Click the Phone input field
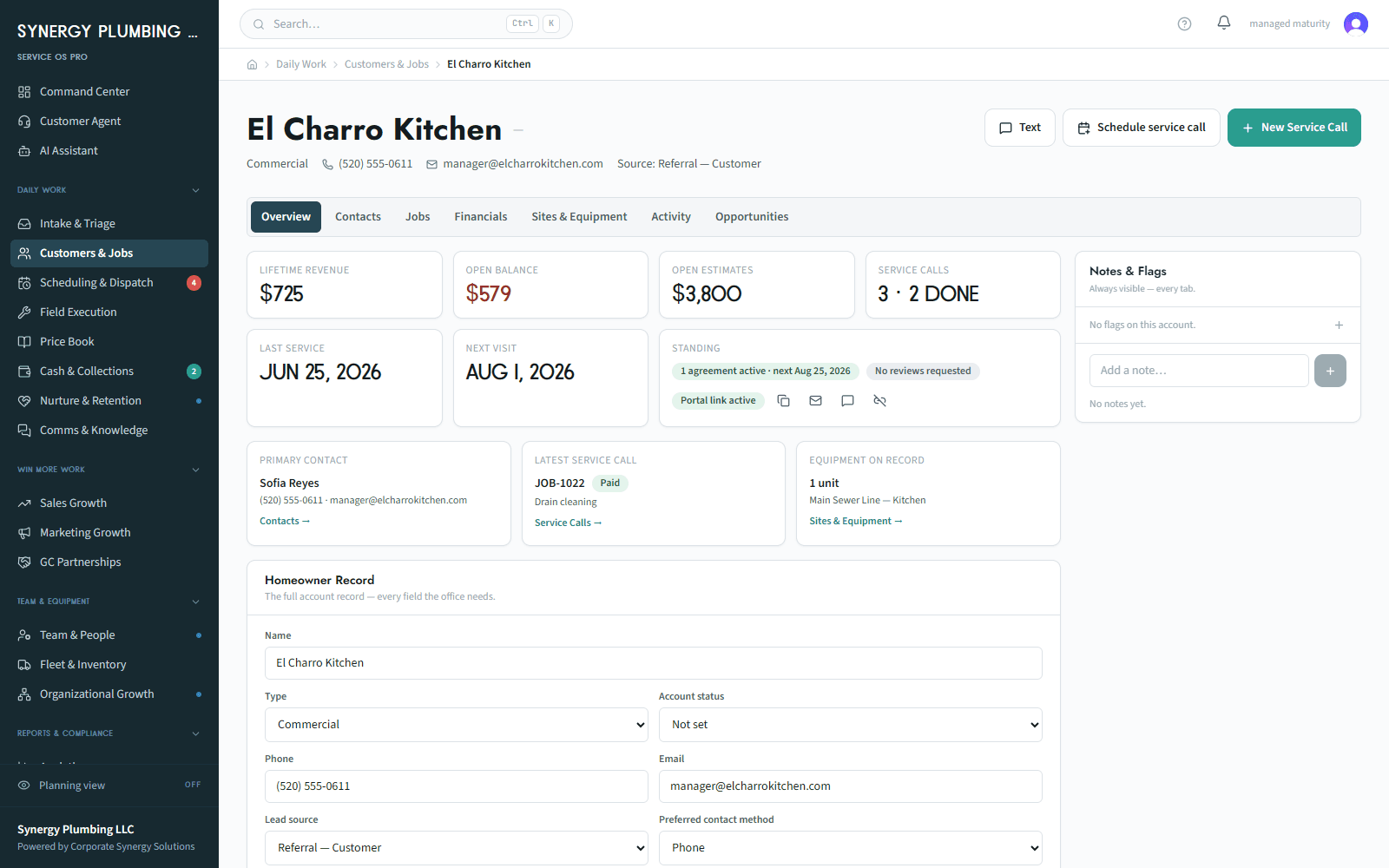 tap(457, 786)
